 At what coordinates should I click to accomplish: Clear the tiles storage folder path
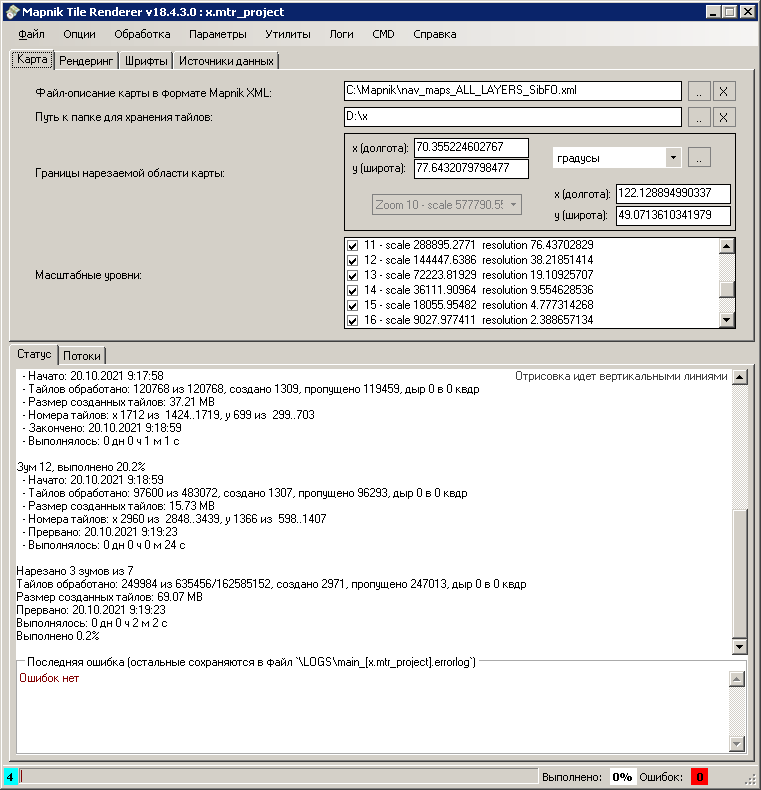[724, 117]
